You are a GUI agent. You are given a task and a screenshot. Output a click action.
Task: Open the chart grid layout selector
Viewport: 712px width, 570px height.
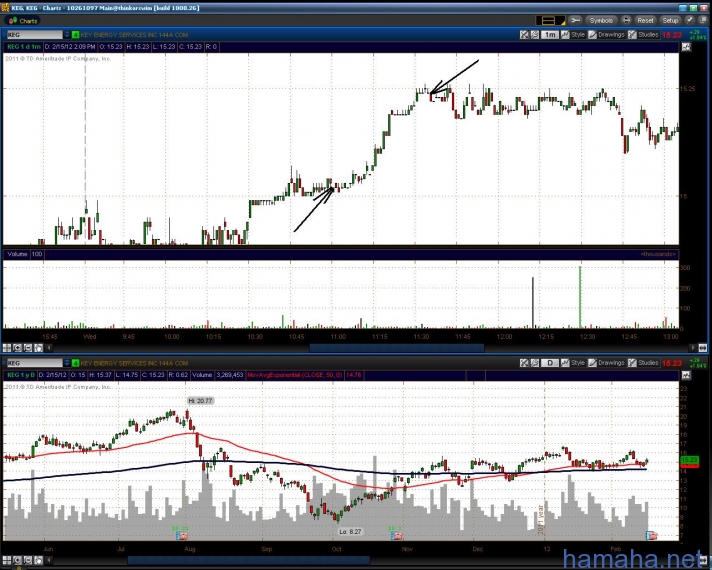[550, 20]
